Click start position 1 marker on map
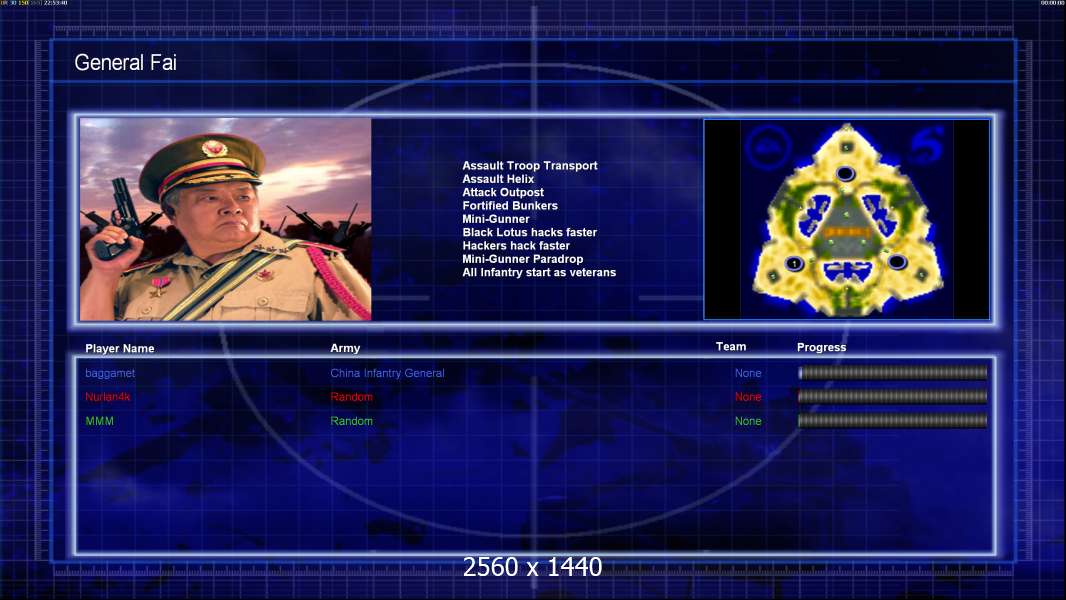Screen dimensions: 1066x600 pos(794,264)
